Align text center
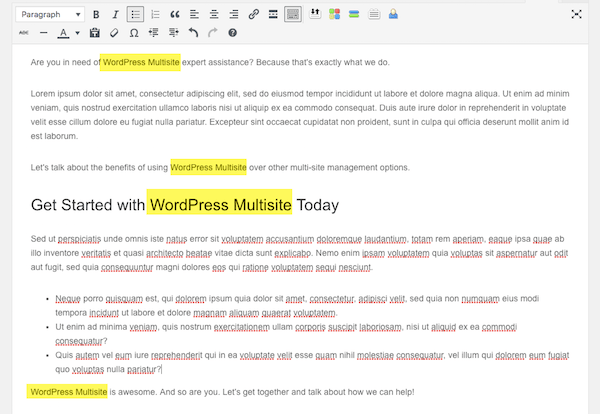The height and width of the screenshot is (414, 600). pos(214,15)
